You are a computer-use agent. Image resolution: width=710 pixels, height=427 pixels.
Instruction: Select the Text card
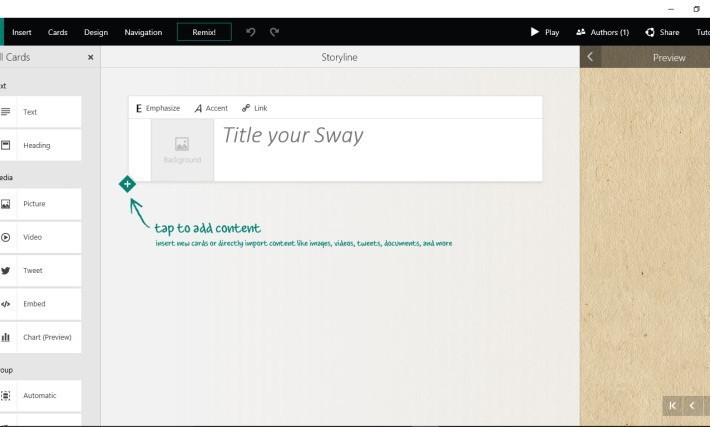pyautogui.click(x=40, y=112)
